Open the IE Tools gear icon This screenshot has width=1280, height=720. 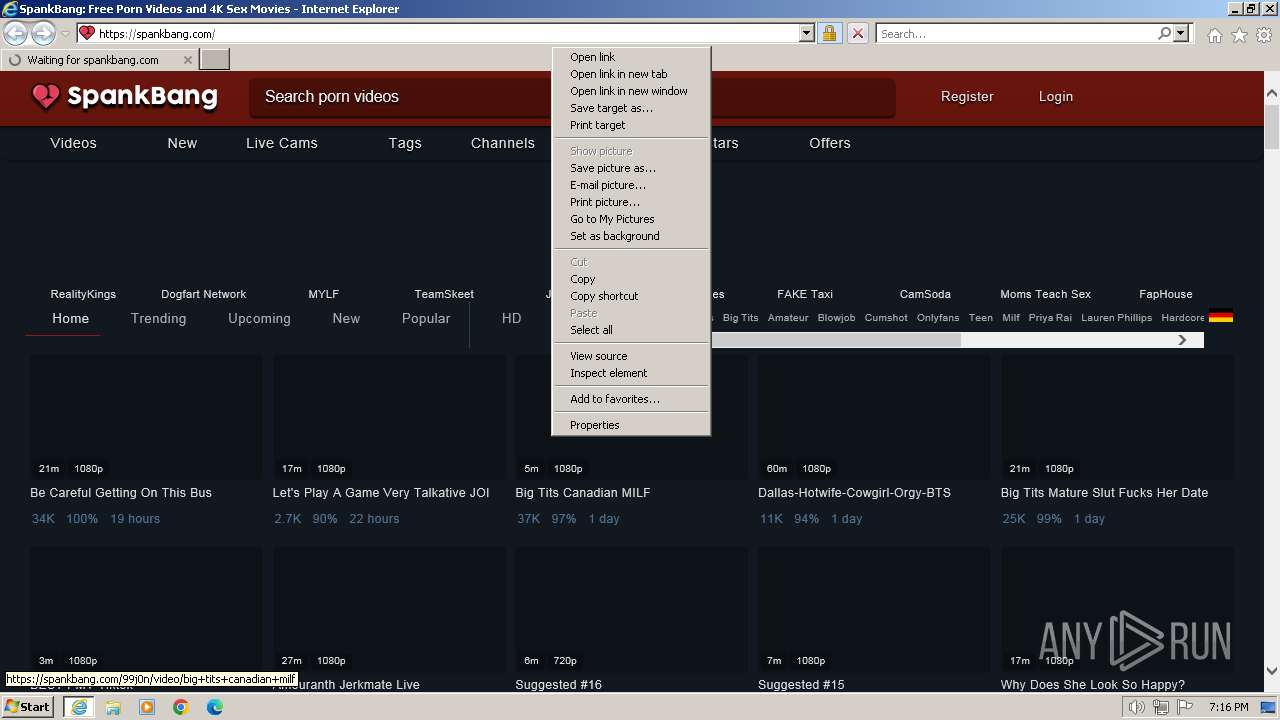click(x=1264, y=35)
